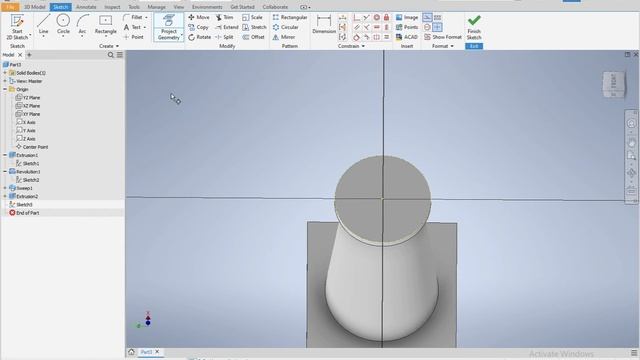640x360 pixels.
Task: Choose the Move modify tool
Action: tap(199, 18)
